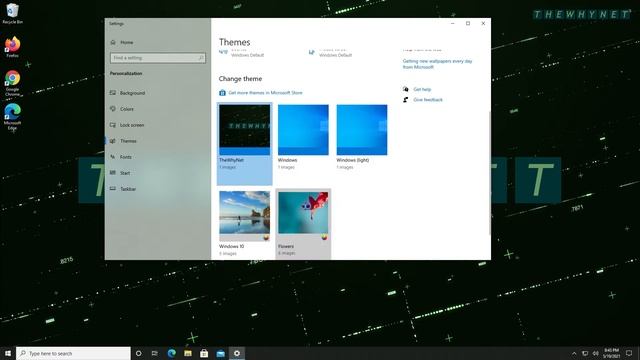Open Microsoft Store from the taskbar
Screen dimensions: 640x360
click(x=204, y=353)
